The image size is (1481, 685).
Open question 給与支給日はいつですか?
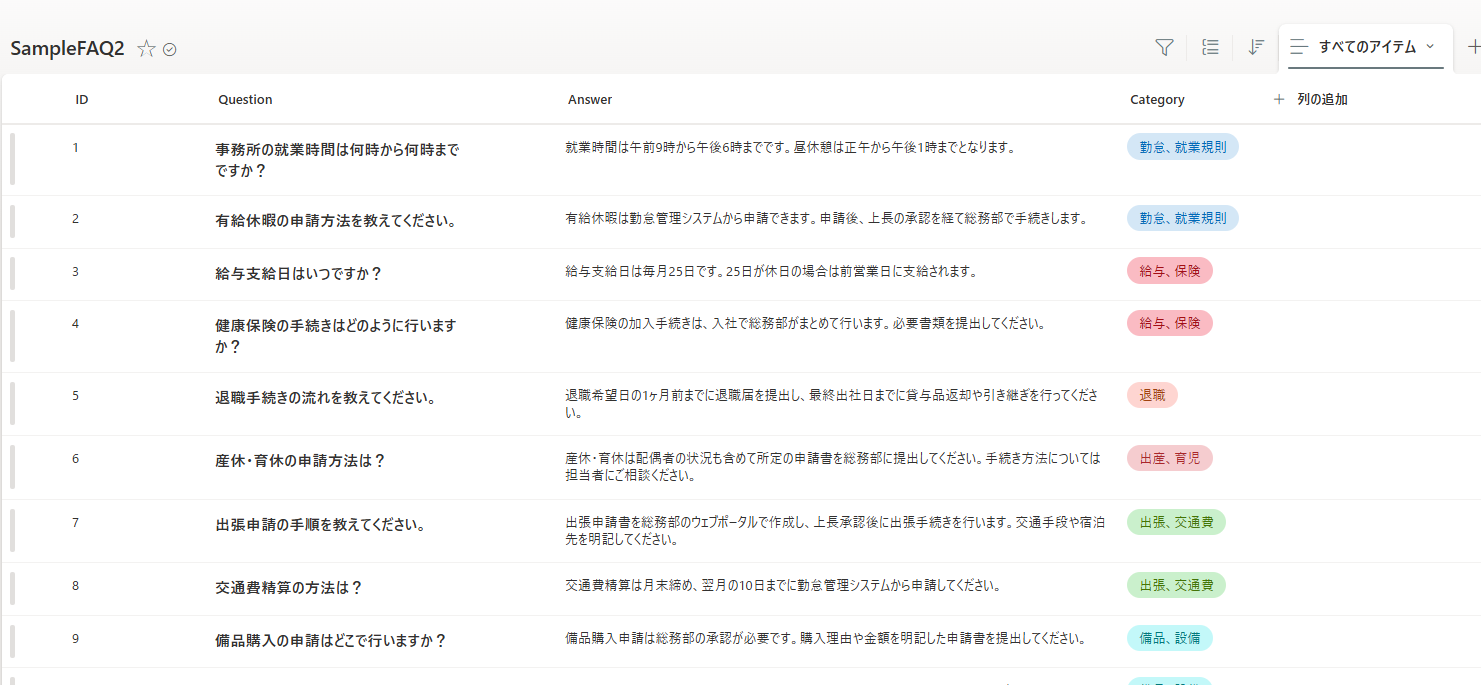[x=299, y=274]
